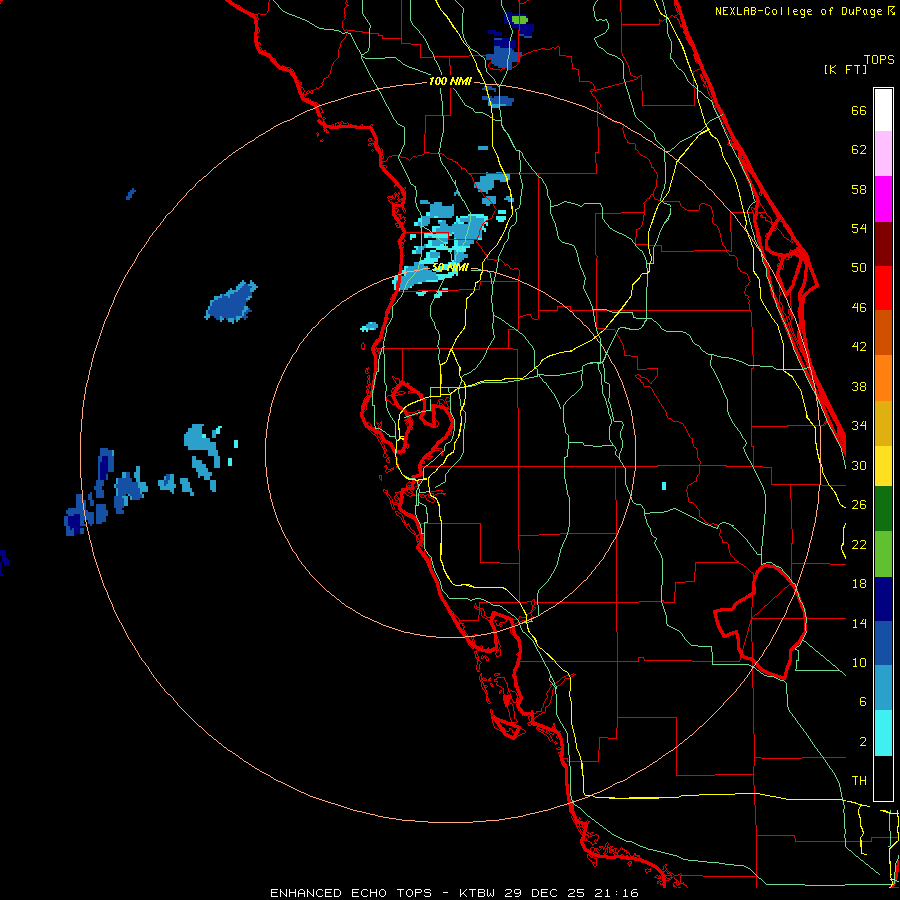The width and height of the screenshot is (900, 900).
Task: Click the "TOPS" legend title
Action: [879, 60]
